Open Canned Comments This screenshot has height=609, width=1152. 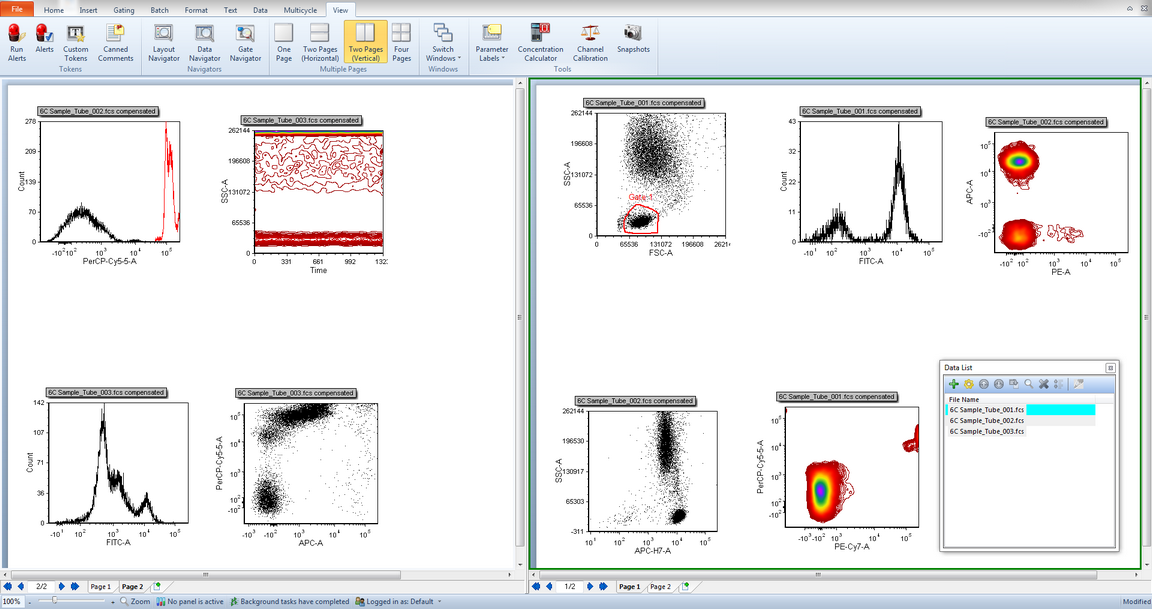click(115, 42)
